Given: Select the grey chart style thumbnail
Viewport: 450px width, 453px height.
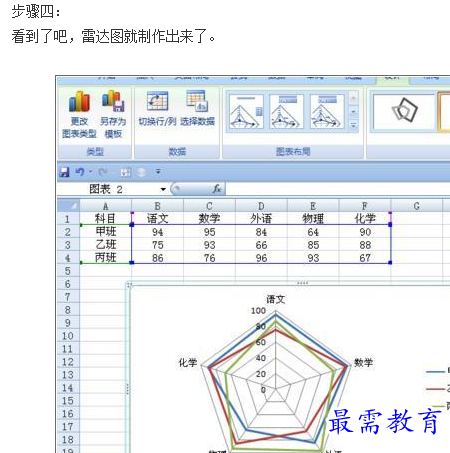Looking at the screenshot, I should (x=404, y=111).
